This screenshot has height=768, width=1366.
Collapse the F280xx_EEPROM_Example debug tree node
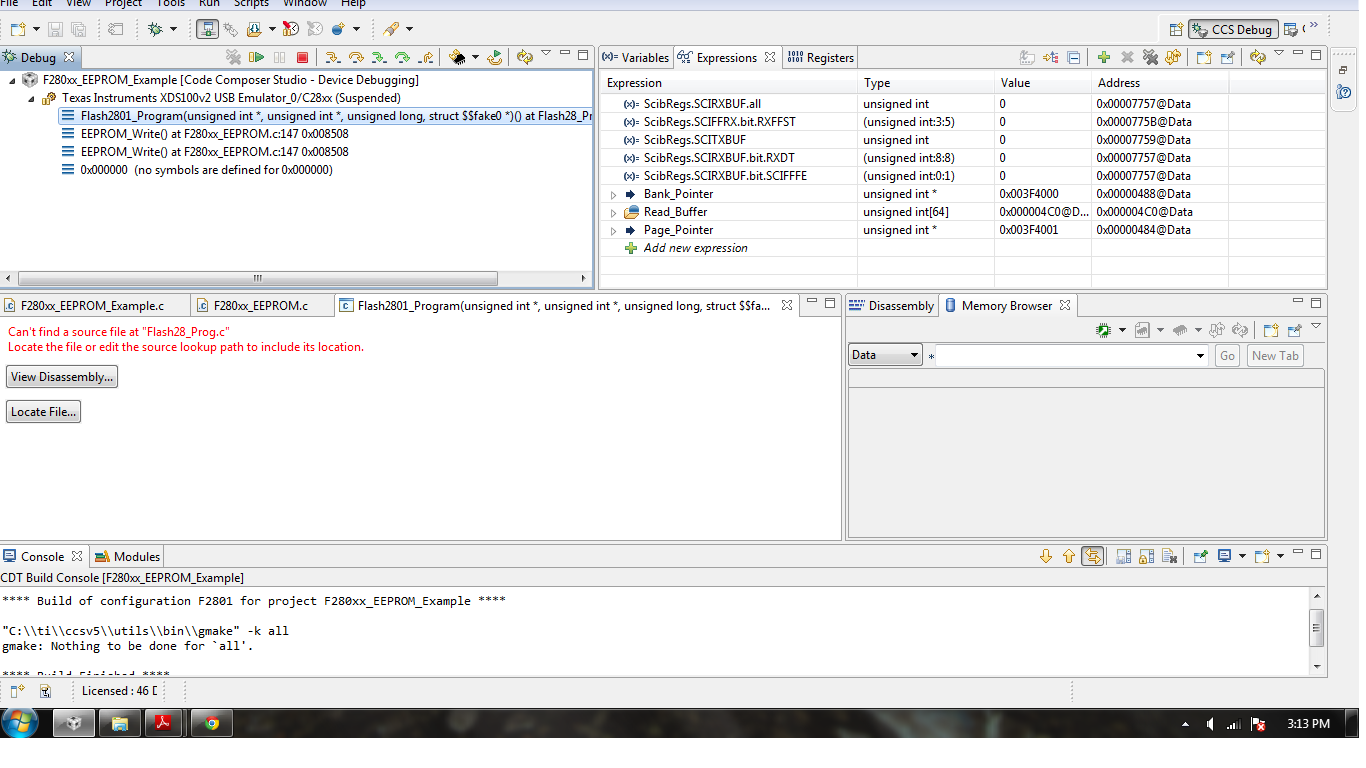pyautogui.click(x=11, y=80)
